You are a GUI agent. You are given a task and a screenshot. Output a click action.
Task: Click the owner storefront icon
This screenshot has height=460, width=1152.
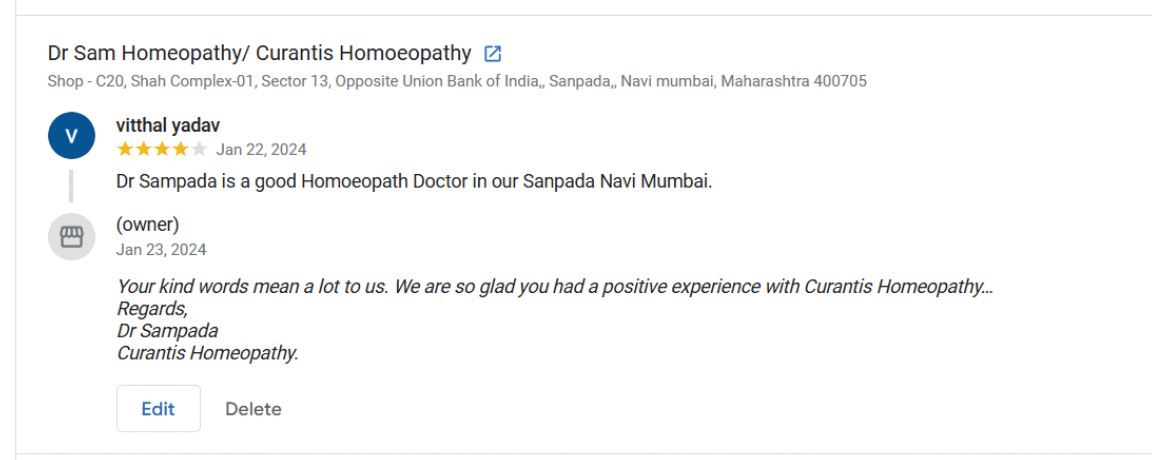coord(71,237)
